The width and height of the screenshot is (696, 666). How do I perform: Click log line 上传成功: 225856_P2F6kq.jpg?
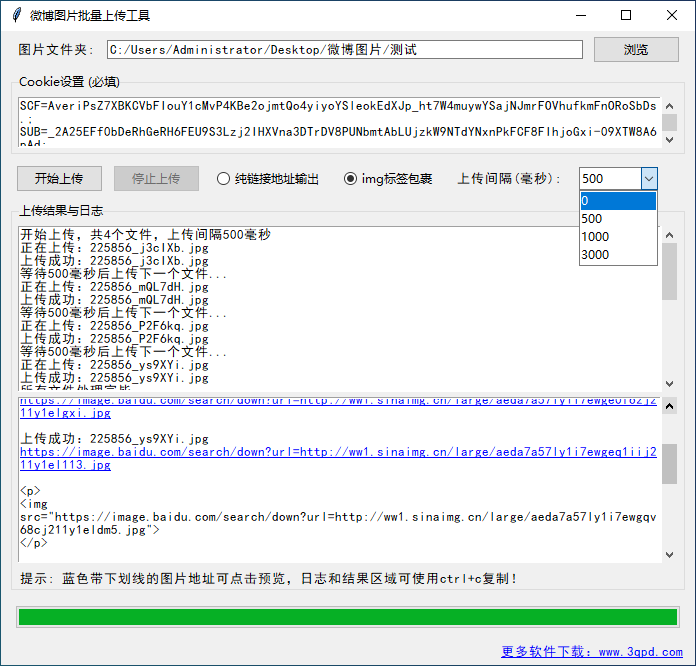115,339
